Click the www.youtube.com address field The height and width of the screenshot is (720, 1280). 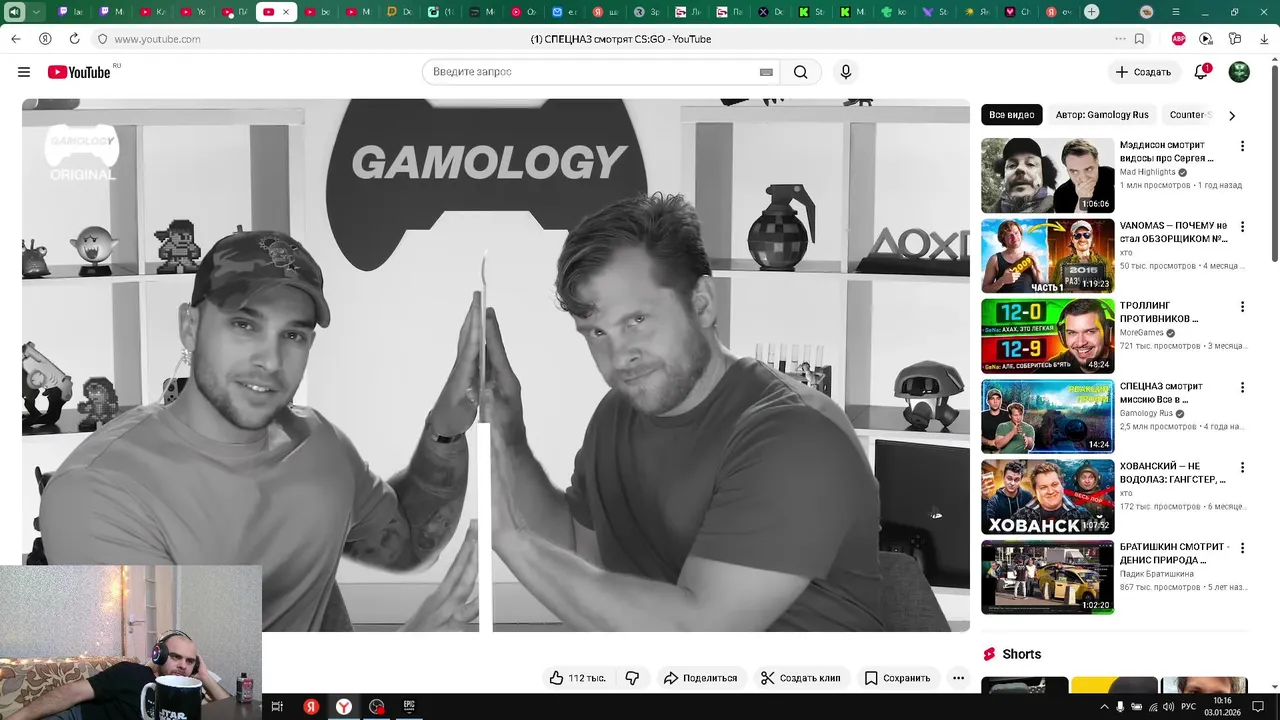coord(157,39)
